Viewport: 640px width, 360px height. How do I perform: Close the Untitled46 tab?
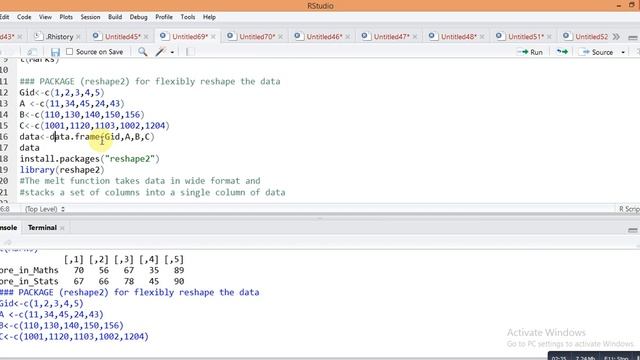coord(348,37)
